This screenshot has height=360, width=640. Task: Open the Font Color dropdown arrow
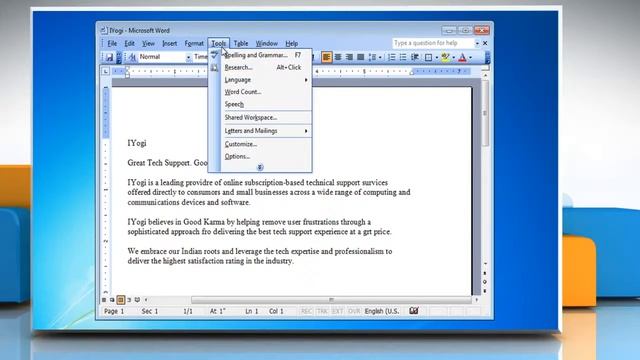pyautogui.click(x=471, y=58)
